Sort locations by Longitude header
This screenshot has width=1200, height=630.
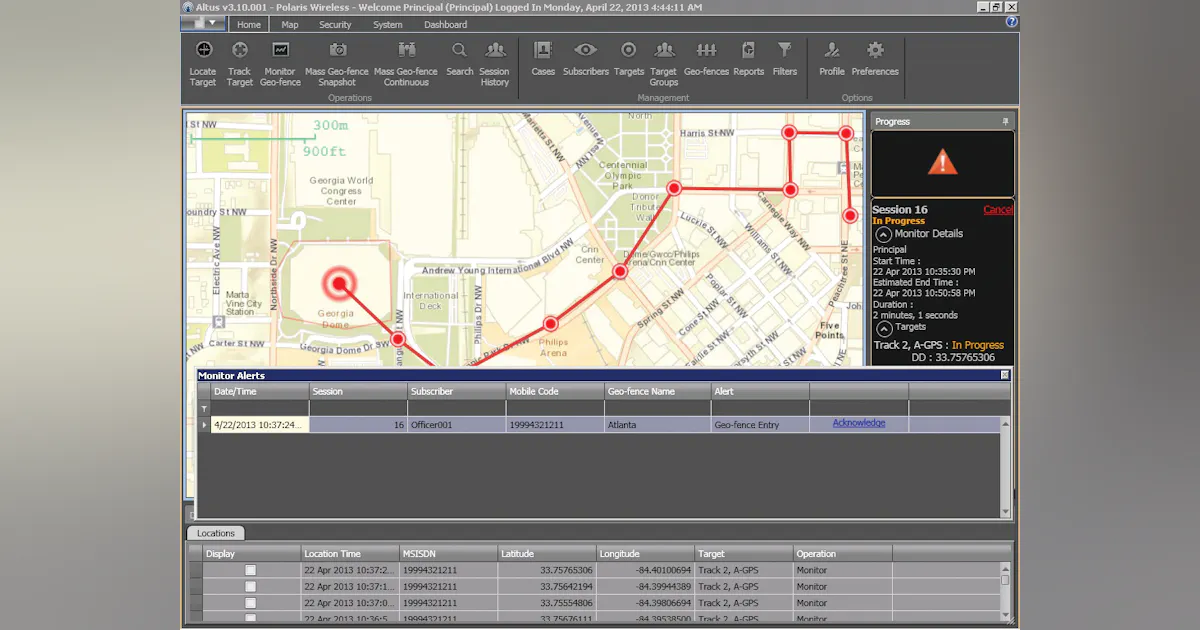[645, 554]
